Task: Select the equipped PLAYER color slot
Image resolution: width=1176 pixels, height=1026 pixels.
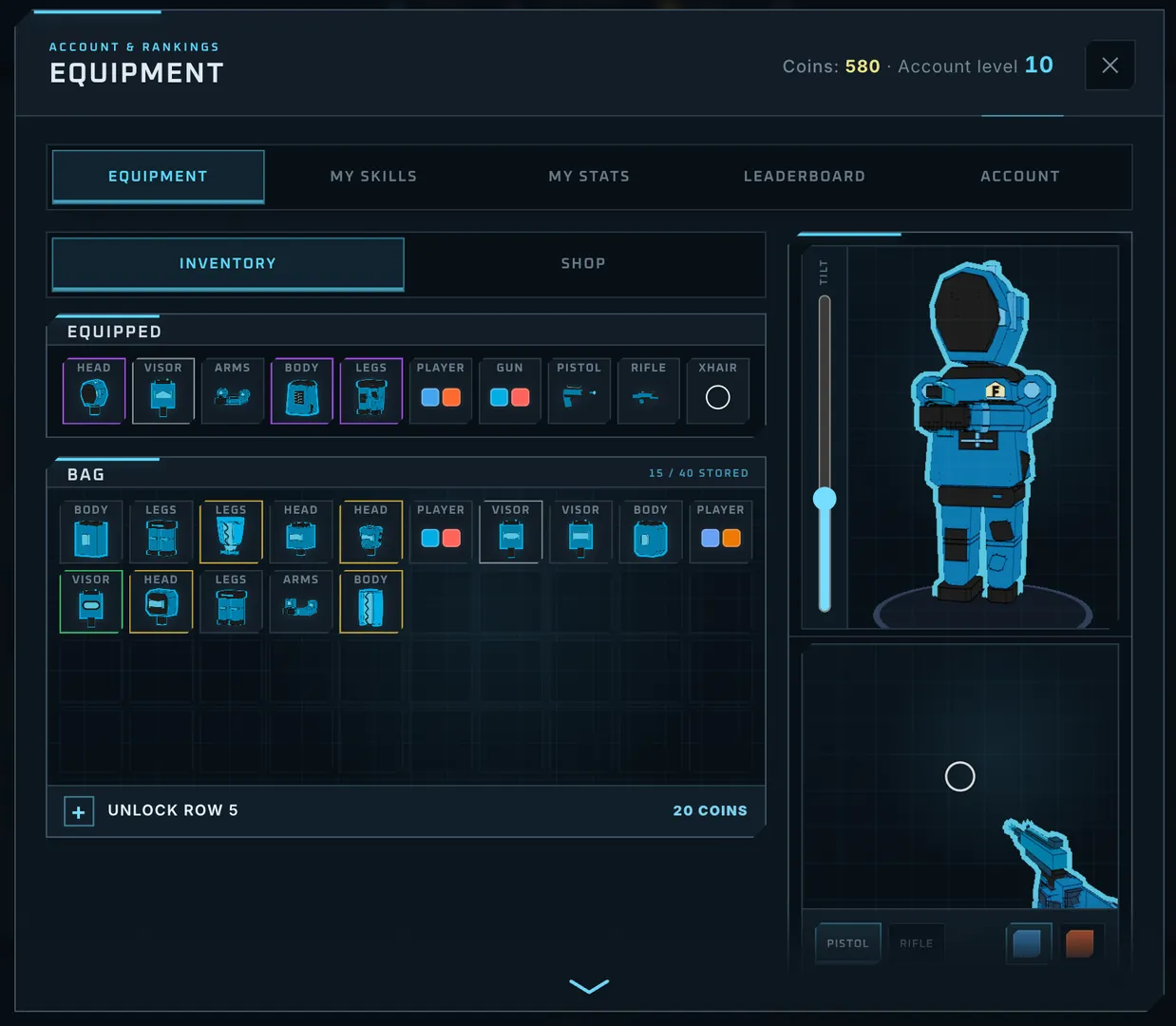Action: point(441,390)
